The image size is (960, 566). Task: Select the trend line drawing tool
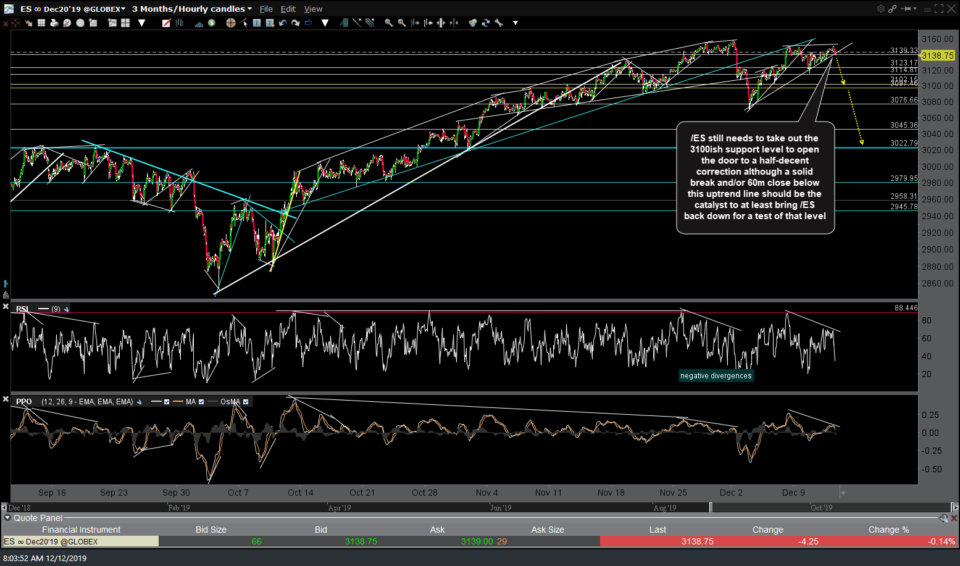coord(356,23)
